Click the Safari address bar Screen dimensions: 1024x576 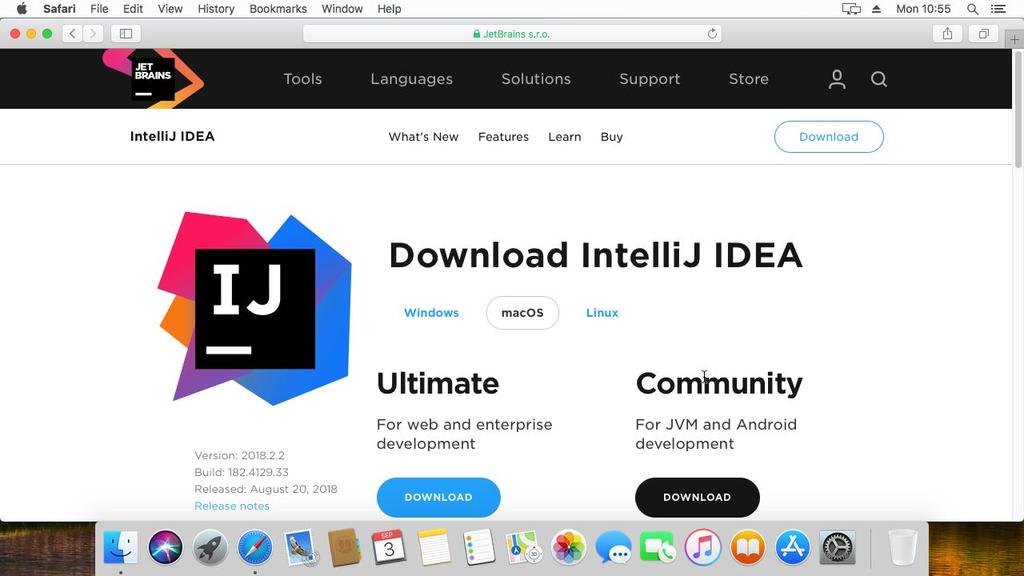(x=512, y=33)
